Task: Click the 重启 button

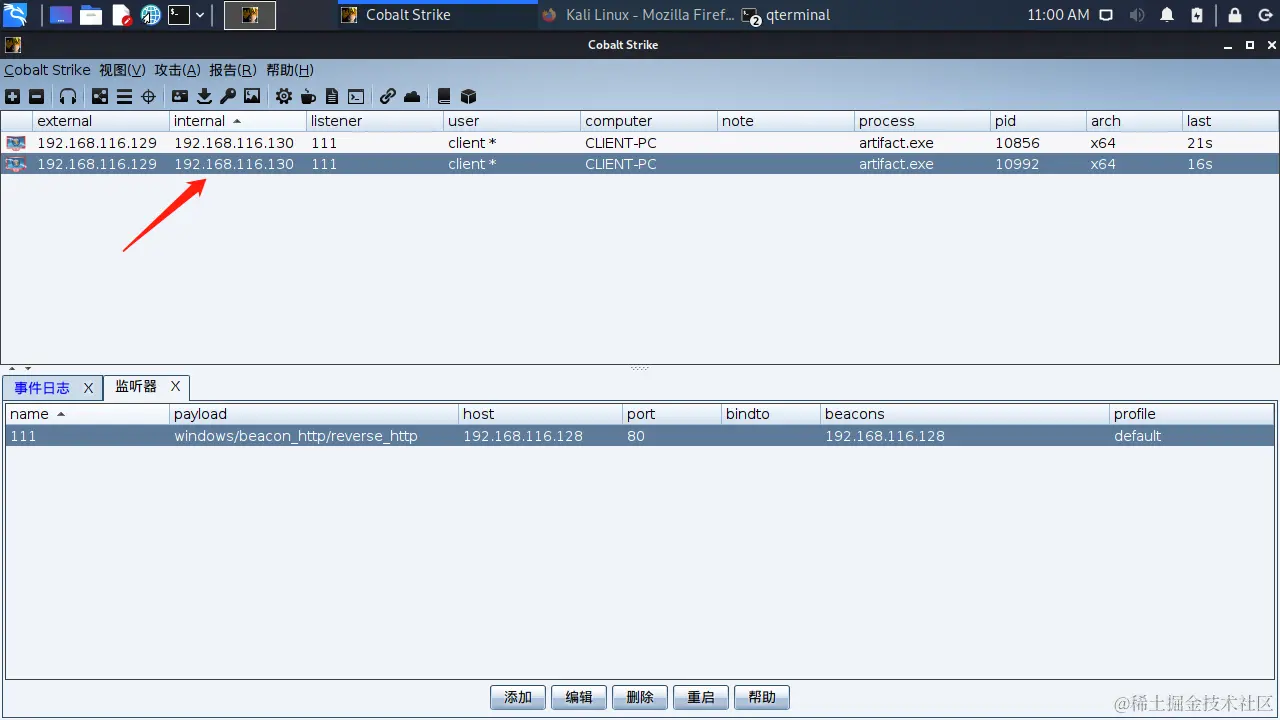Action: point(701,697)
